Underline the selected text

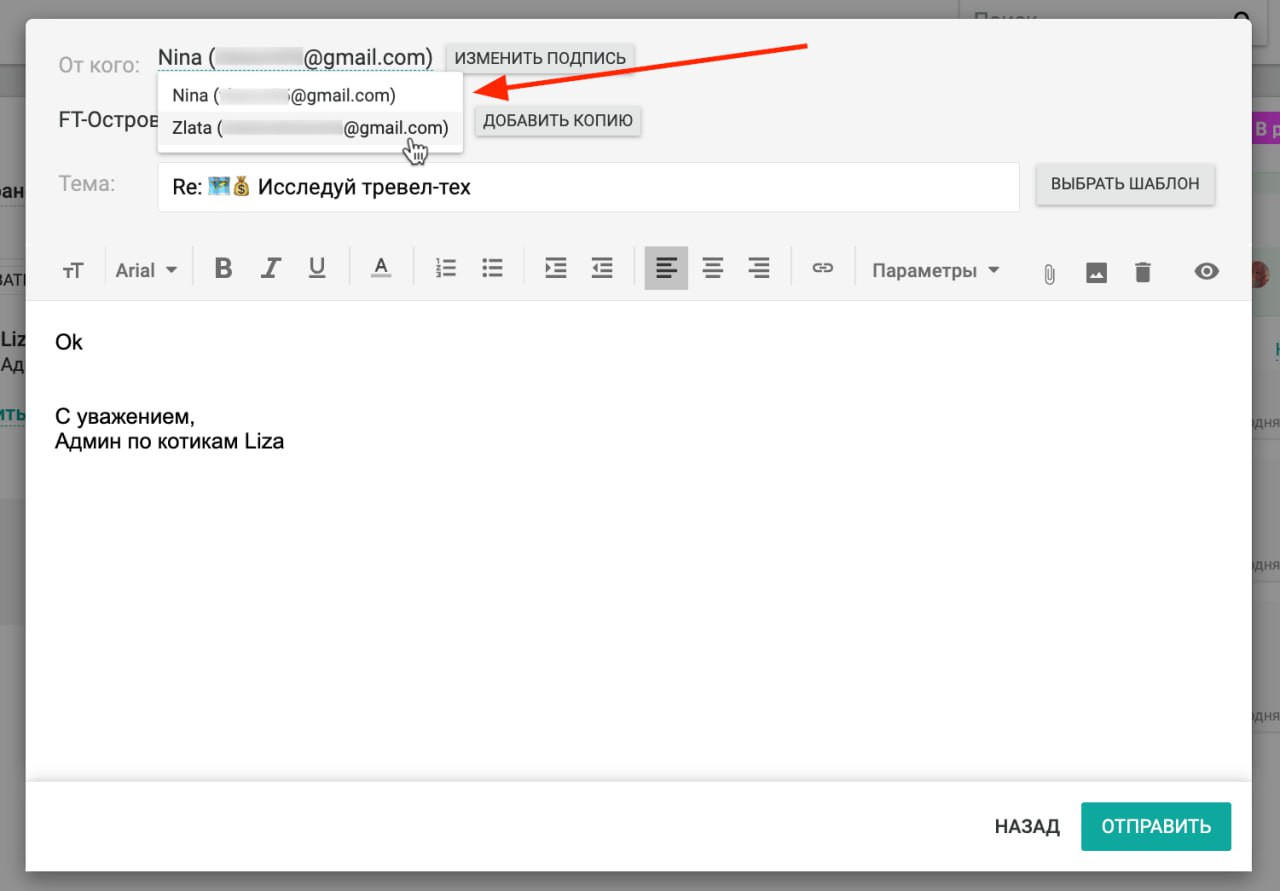[x=317, y=269]
